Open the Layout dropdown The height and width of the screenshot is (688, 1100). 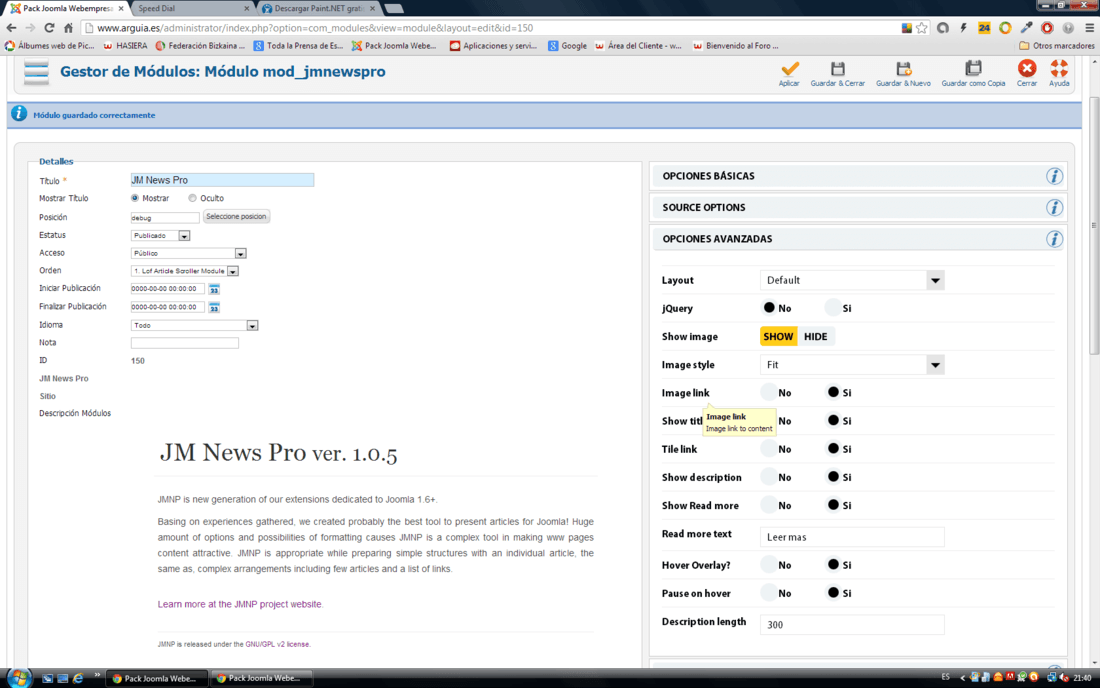tap(852, 281)
